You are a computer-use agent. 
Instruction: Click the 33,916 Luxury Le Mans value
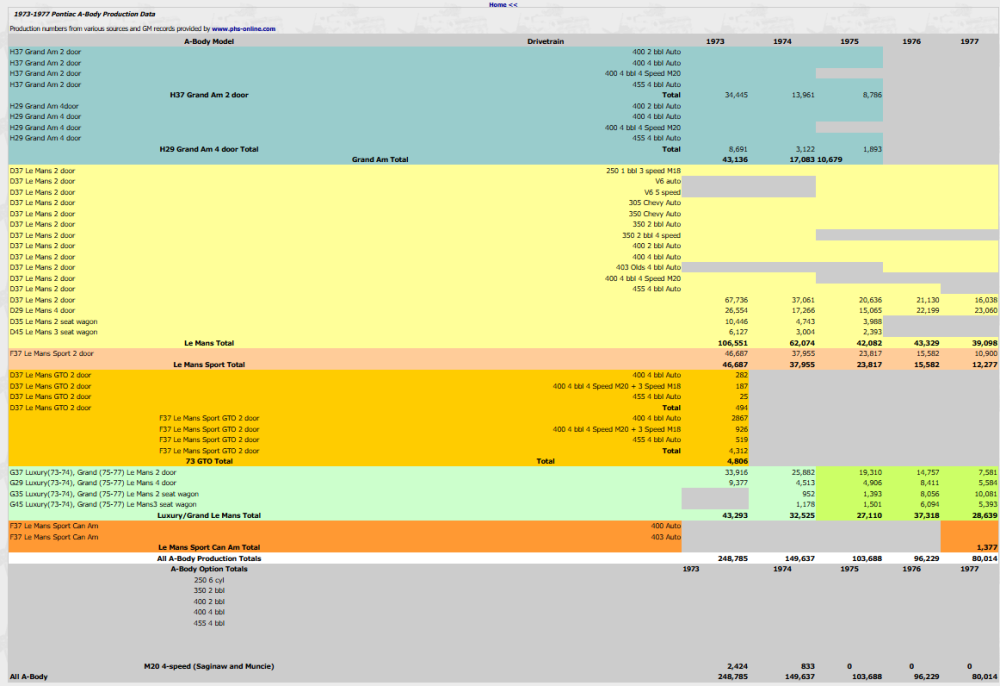tap(736, 472)
